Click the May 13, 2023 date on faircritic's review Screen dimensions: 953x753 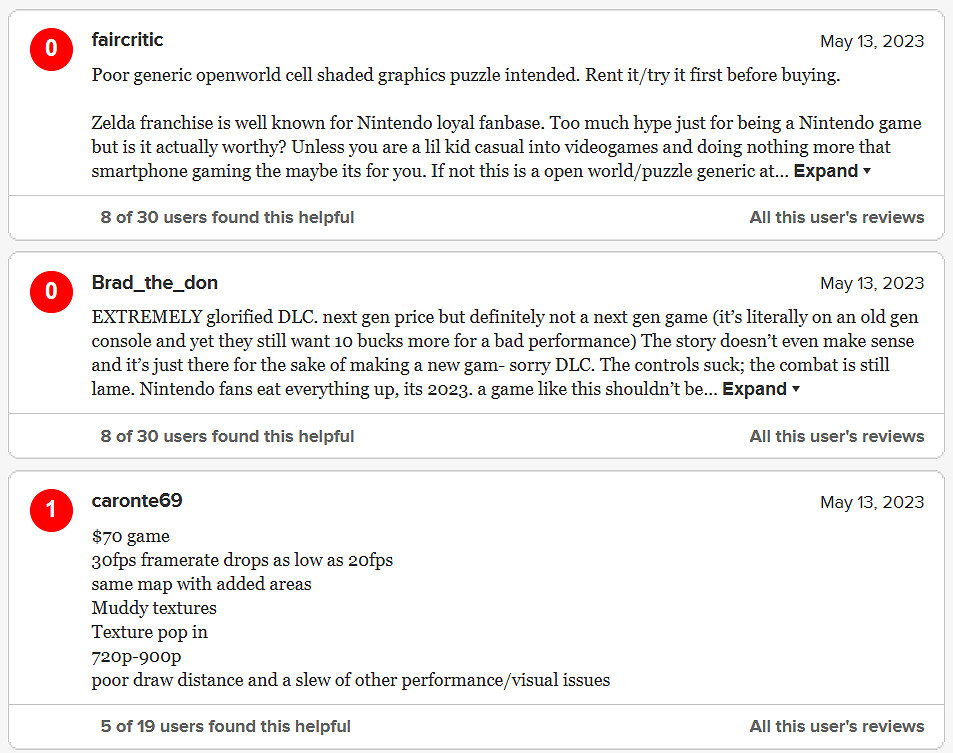(872, 41)
